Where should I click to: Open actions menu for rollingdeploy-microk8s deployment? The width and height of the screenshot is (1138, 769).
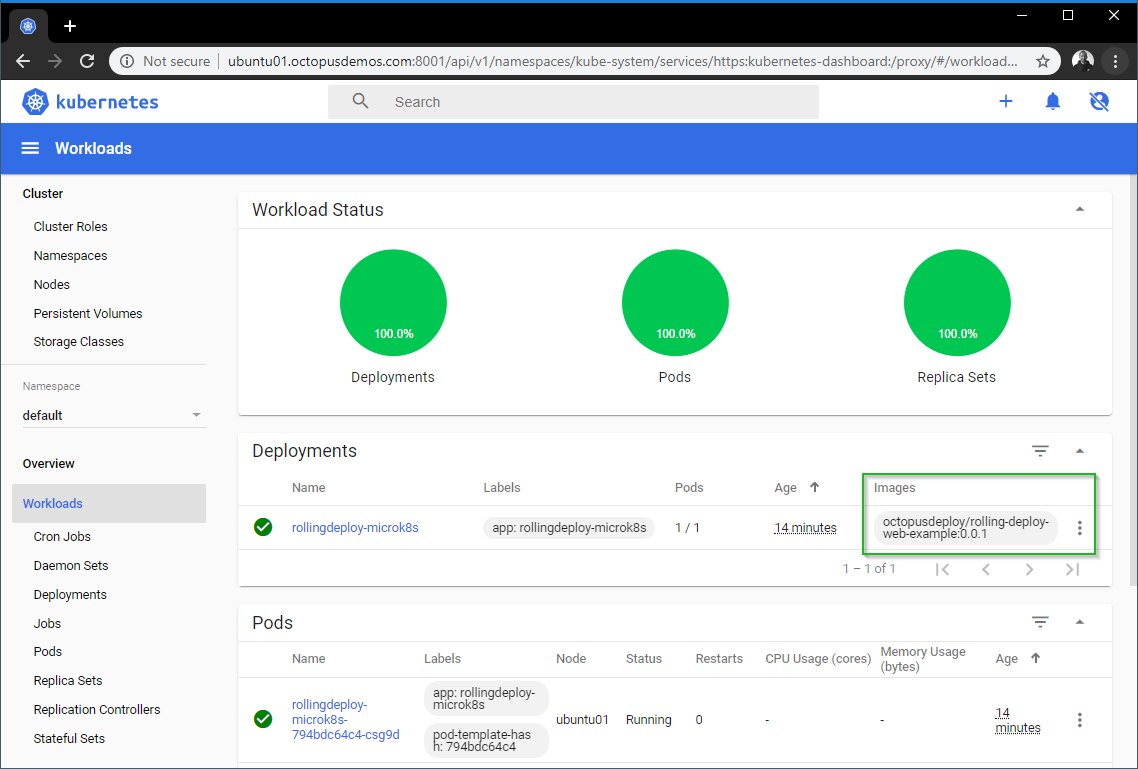(1079, 528)
